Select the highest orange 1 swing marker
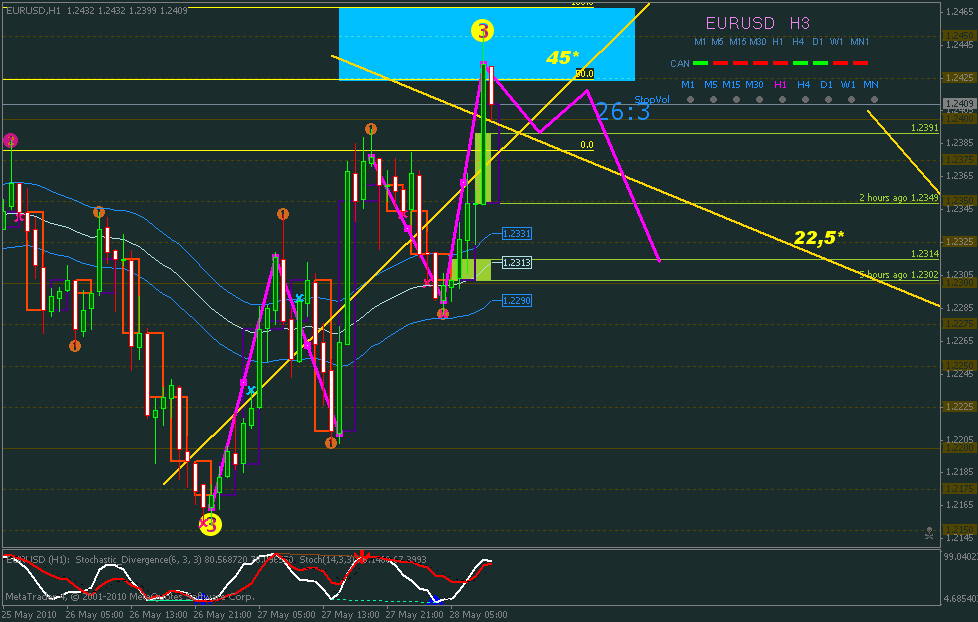Viewport: 978px width, 622px height. pos(370,129)
